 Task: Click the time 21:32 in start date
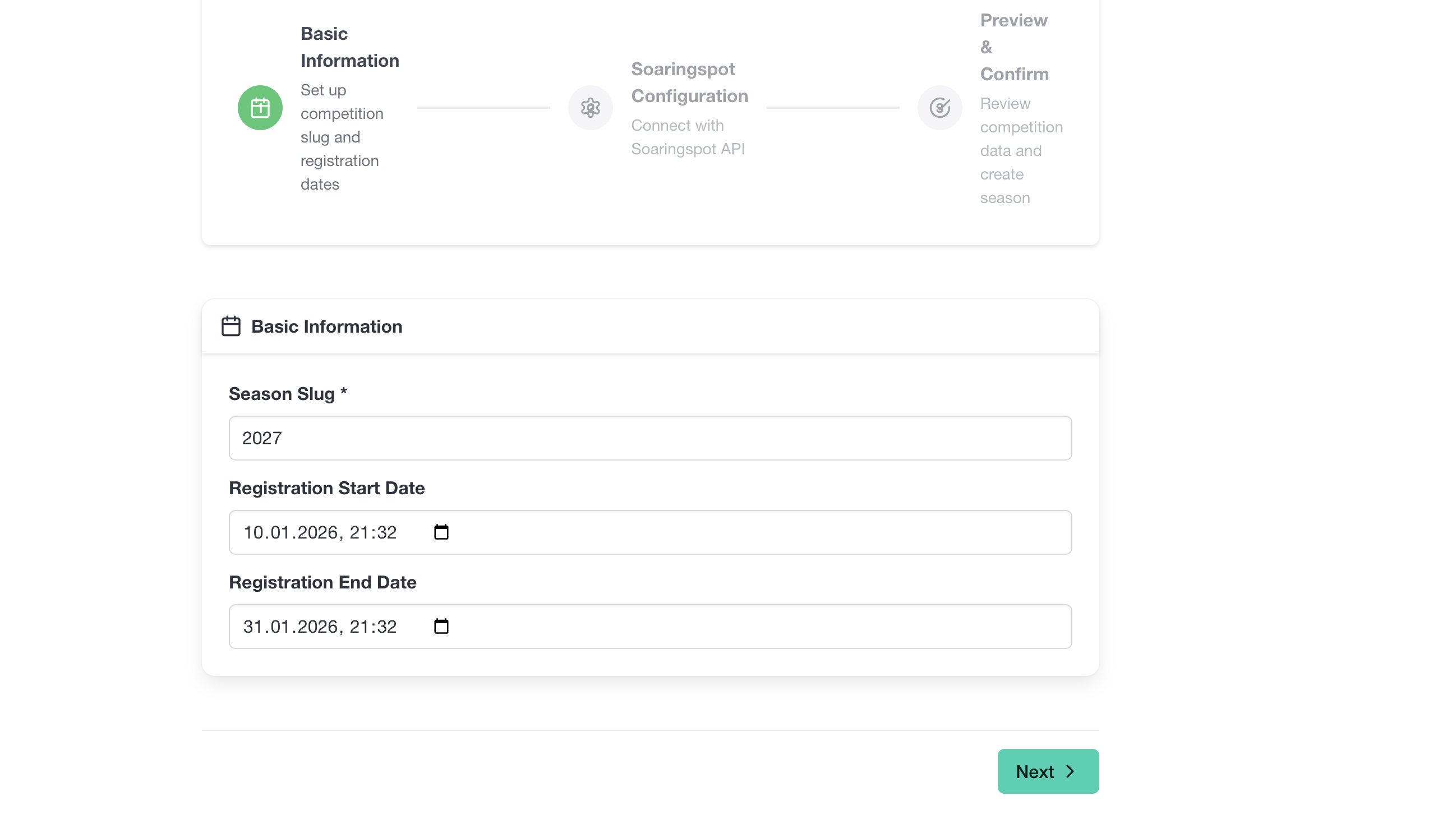(372, 532)
